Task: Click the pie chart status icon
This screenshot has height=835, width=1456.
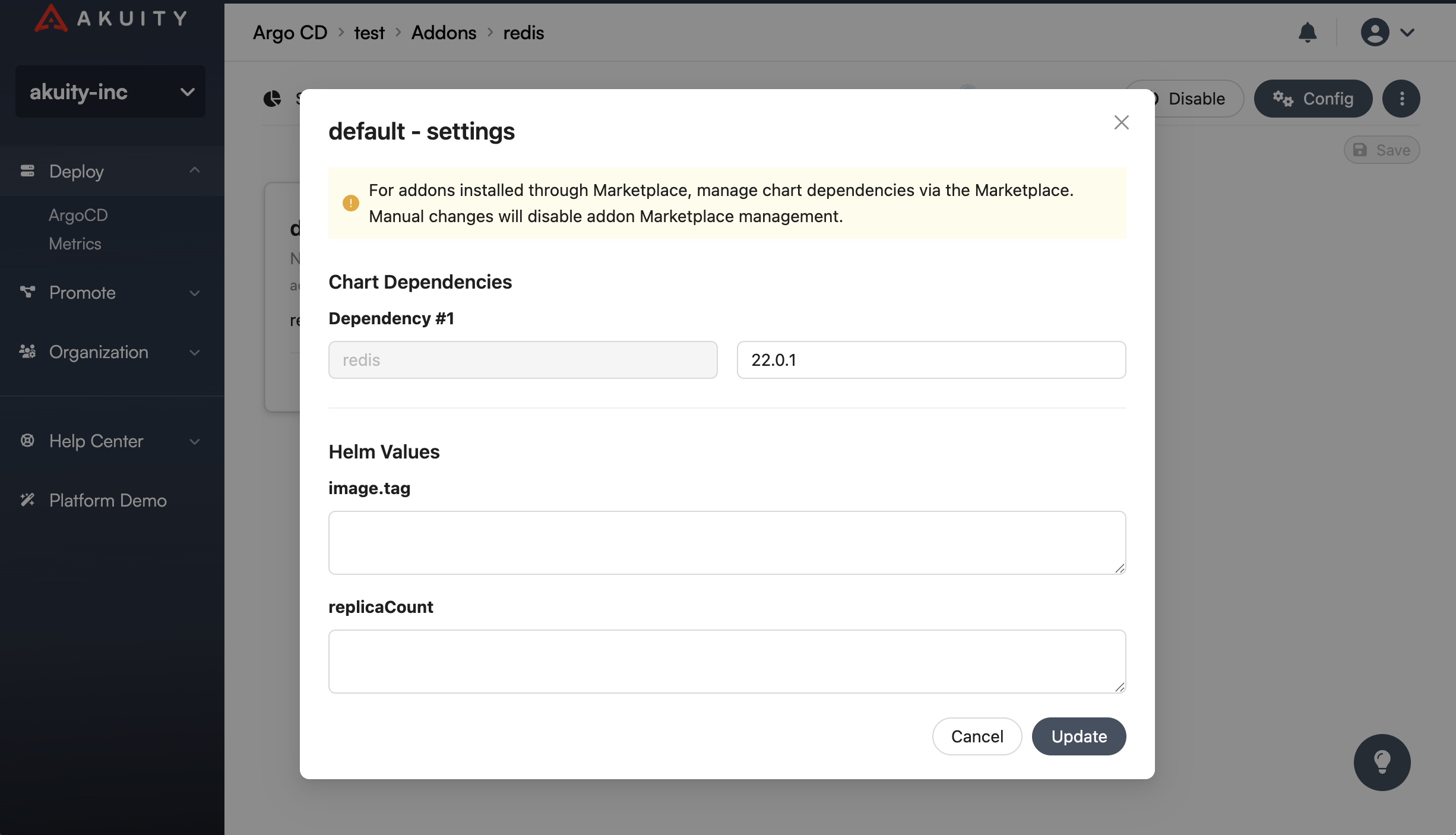Action: pyautogui.click(x=272, y=99)
